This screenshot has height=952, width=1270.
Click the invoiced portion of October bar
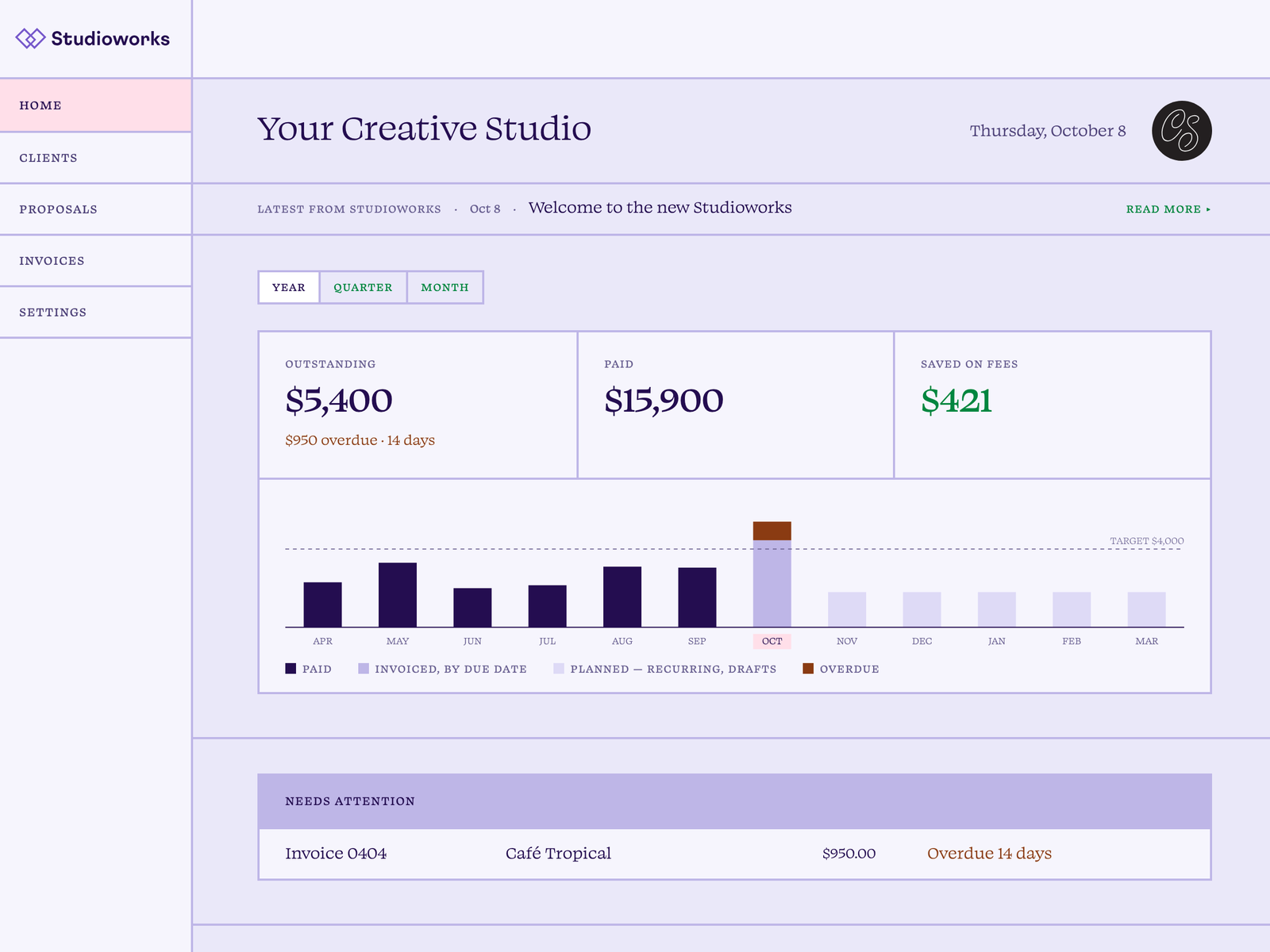click(x=772, y=584)
